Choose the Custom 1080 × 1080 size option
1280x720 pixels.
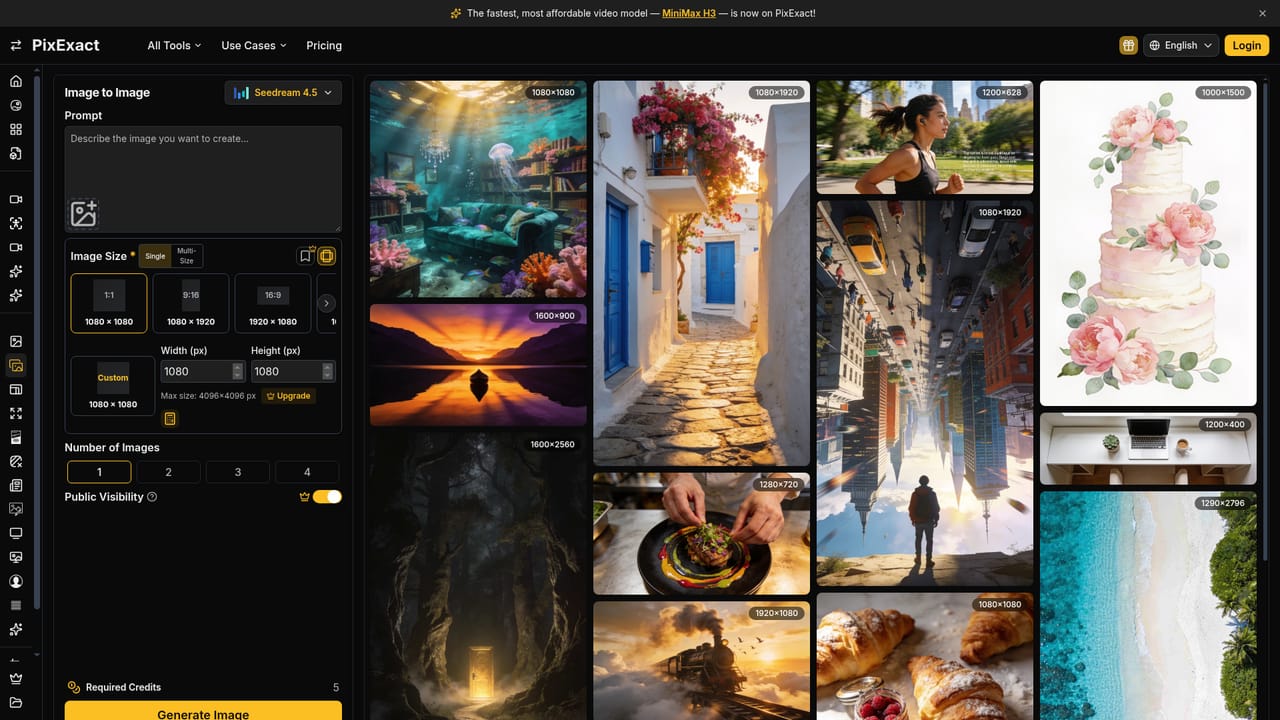coord(113,385)
